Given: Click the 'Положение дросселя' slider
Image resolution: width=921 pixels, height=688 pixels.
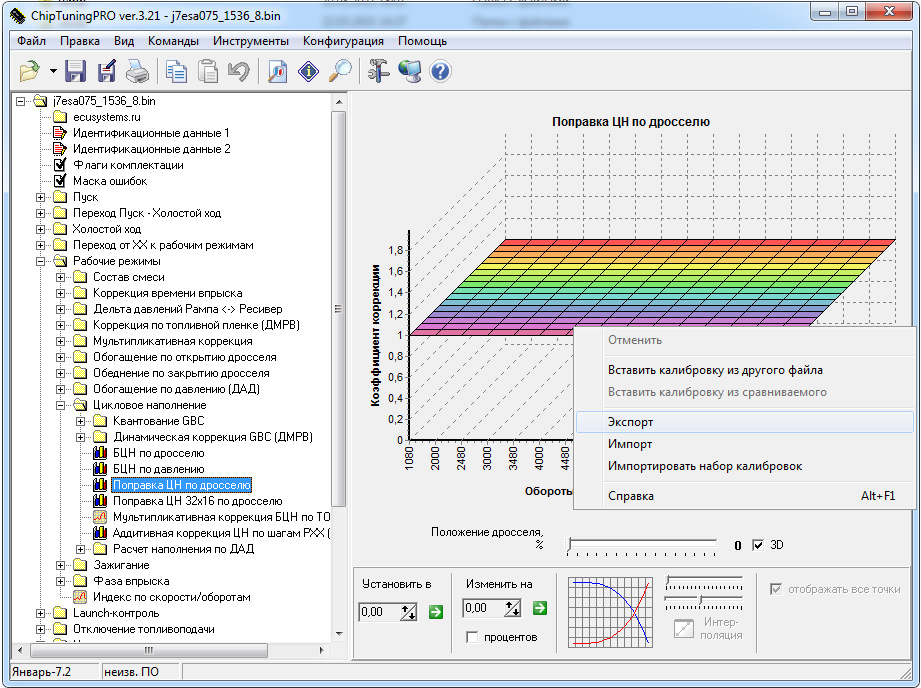Looking at the screenshot, I should pyautogui.click(x=642, y=545).
